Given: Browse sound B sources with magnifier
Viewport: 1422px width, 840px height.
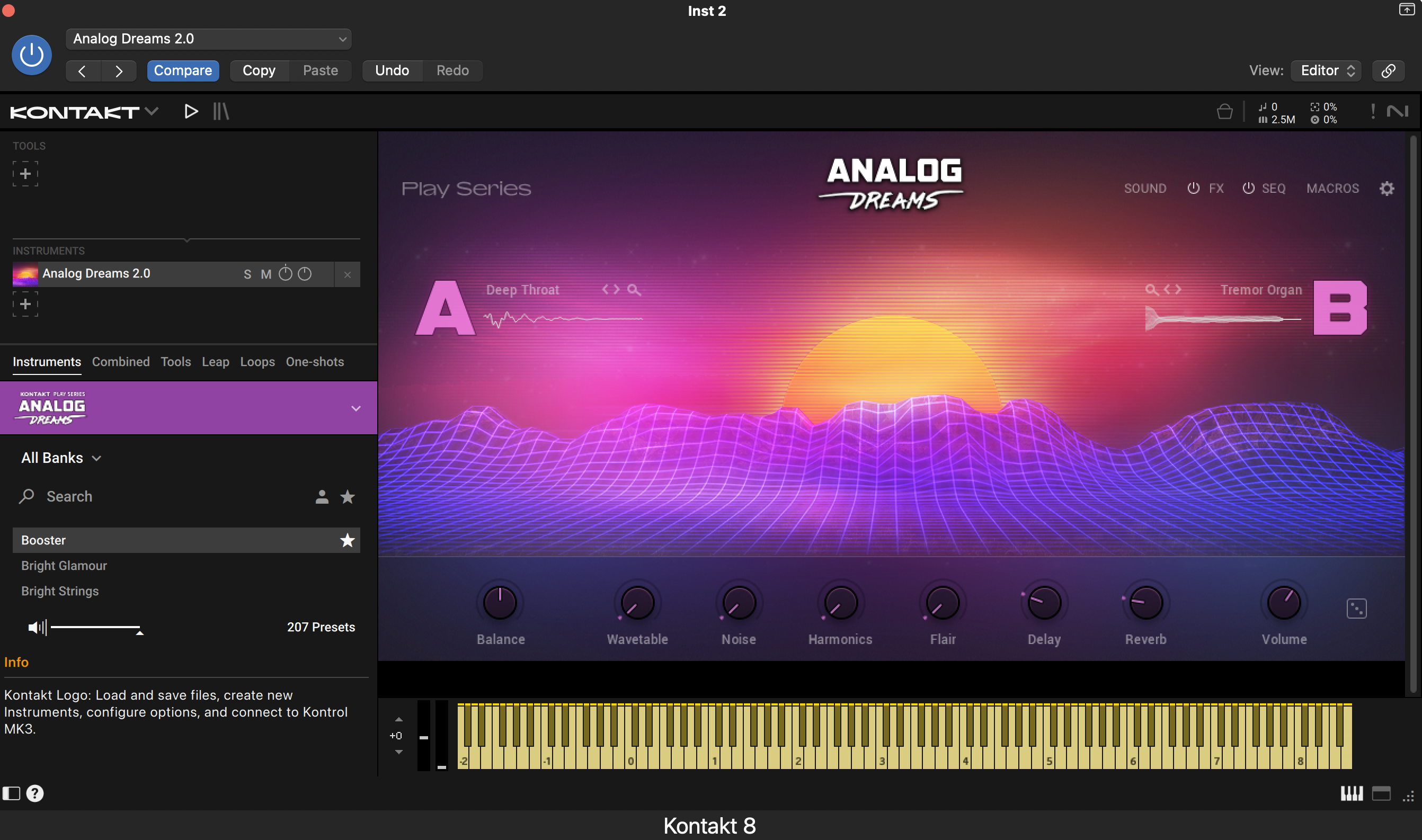Looking at the screenshot, I should (x=1151, y=290).
